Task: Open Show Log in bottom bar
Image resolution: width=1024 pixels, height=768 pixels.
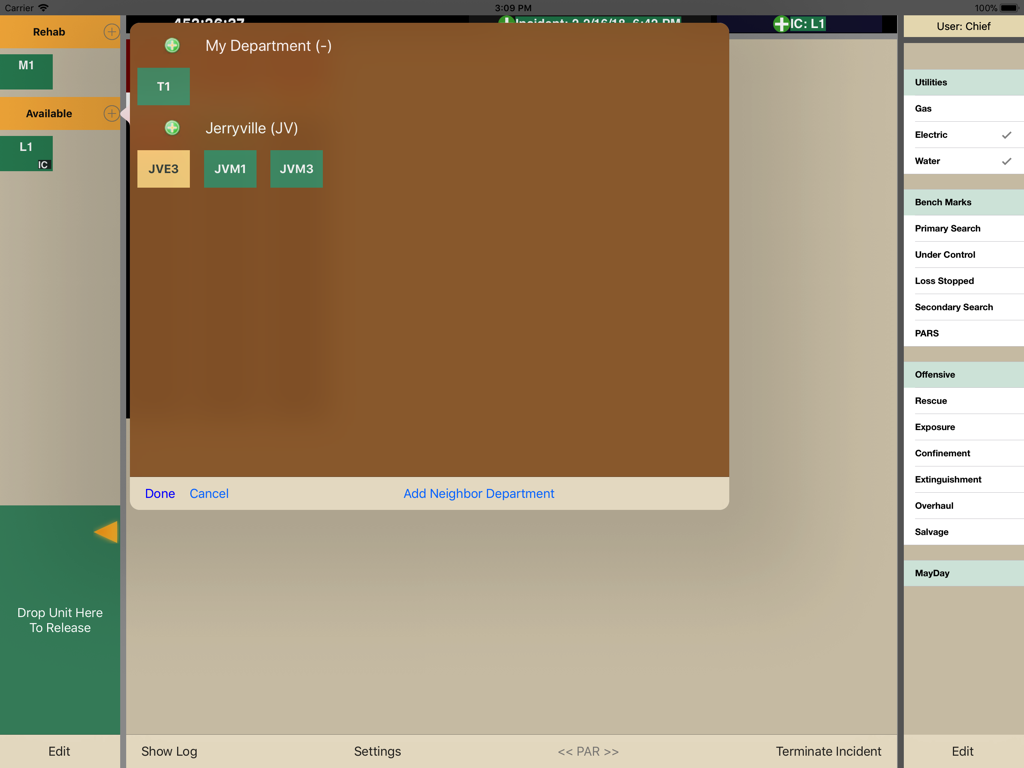Action: [x=169, y=751]
